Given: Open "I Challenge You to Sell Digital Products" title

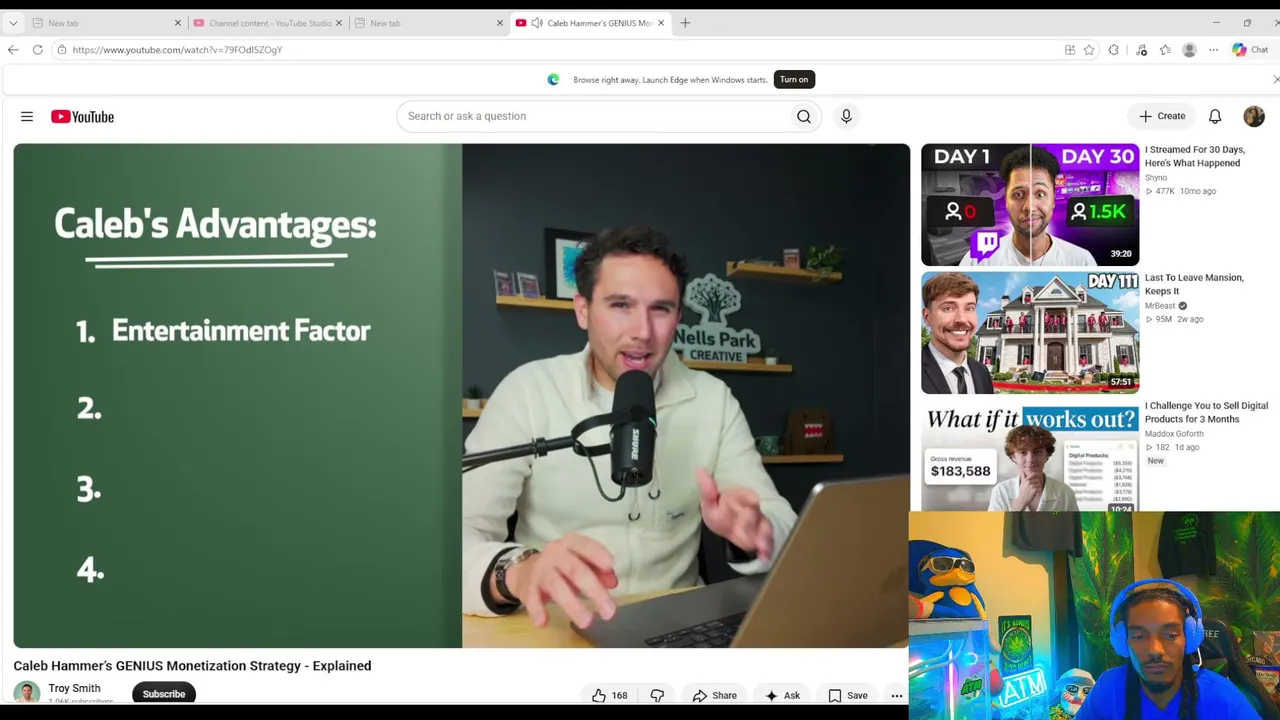Looking at the screenshot, I should click(x=1206, y=412).
